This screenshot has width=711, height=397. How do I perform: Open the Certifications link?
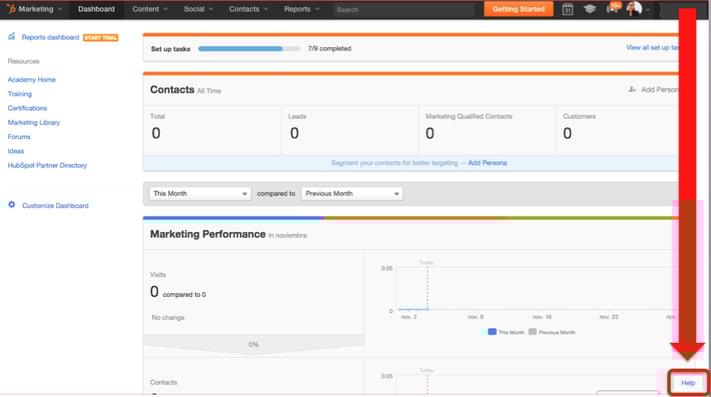pos(27,108)
